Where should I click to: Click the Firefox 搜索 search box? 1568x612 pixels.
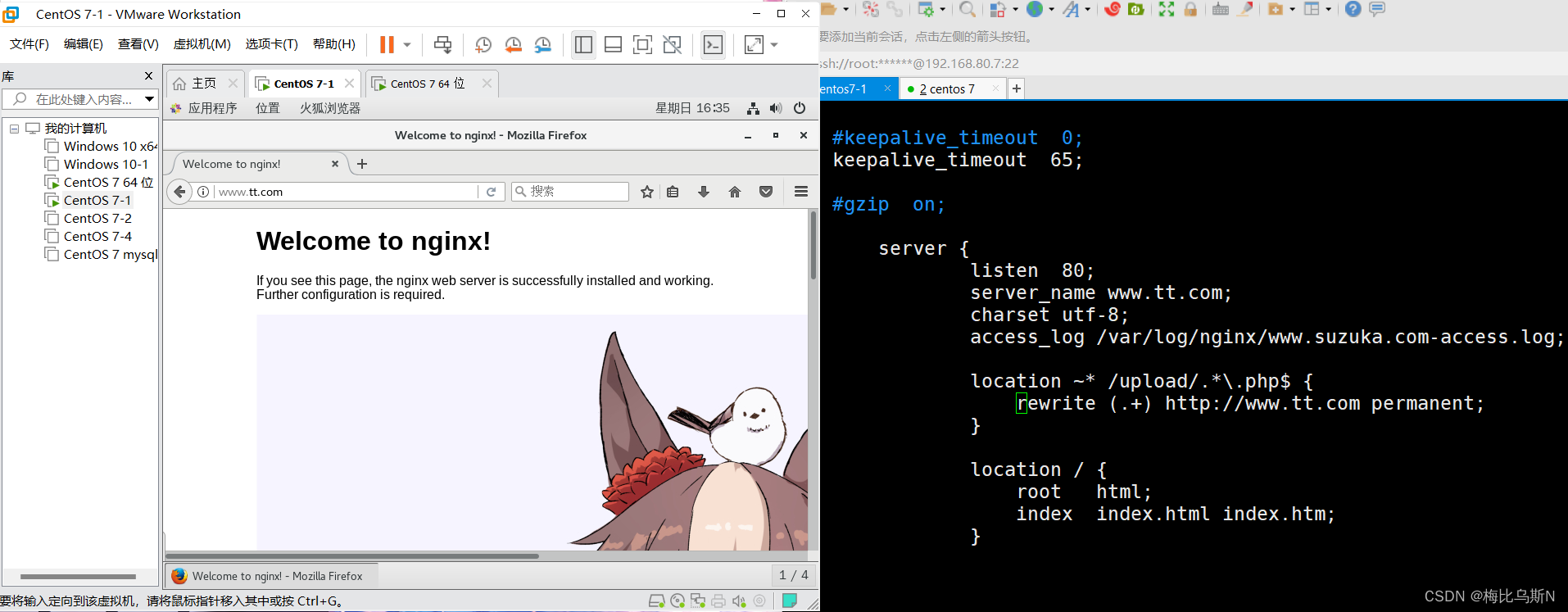tap(570, 192)
